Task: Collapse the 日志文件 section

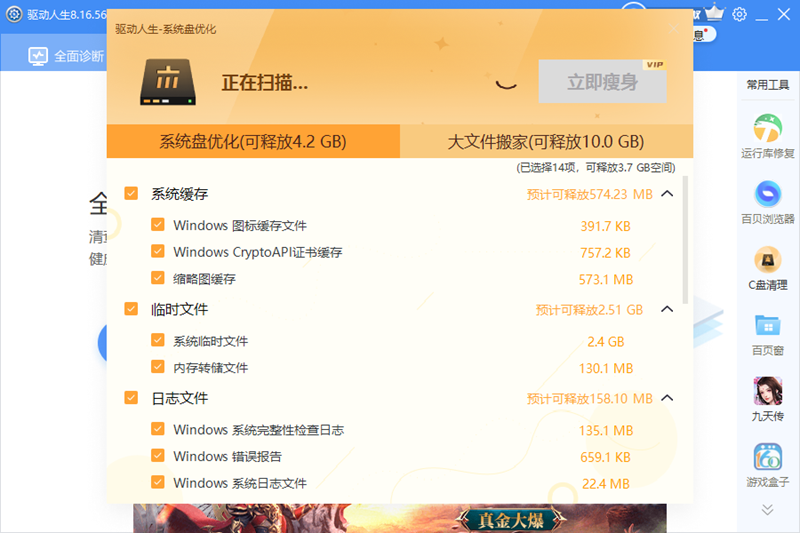Action: point(668,398)
